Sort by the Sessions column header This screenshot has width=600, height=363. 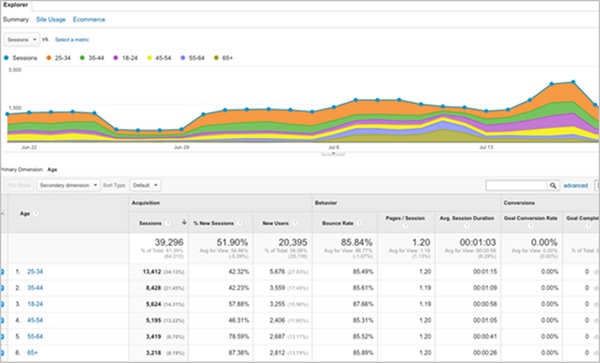150,223
